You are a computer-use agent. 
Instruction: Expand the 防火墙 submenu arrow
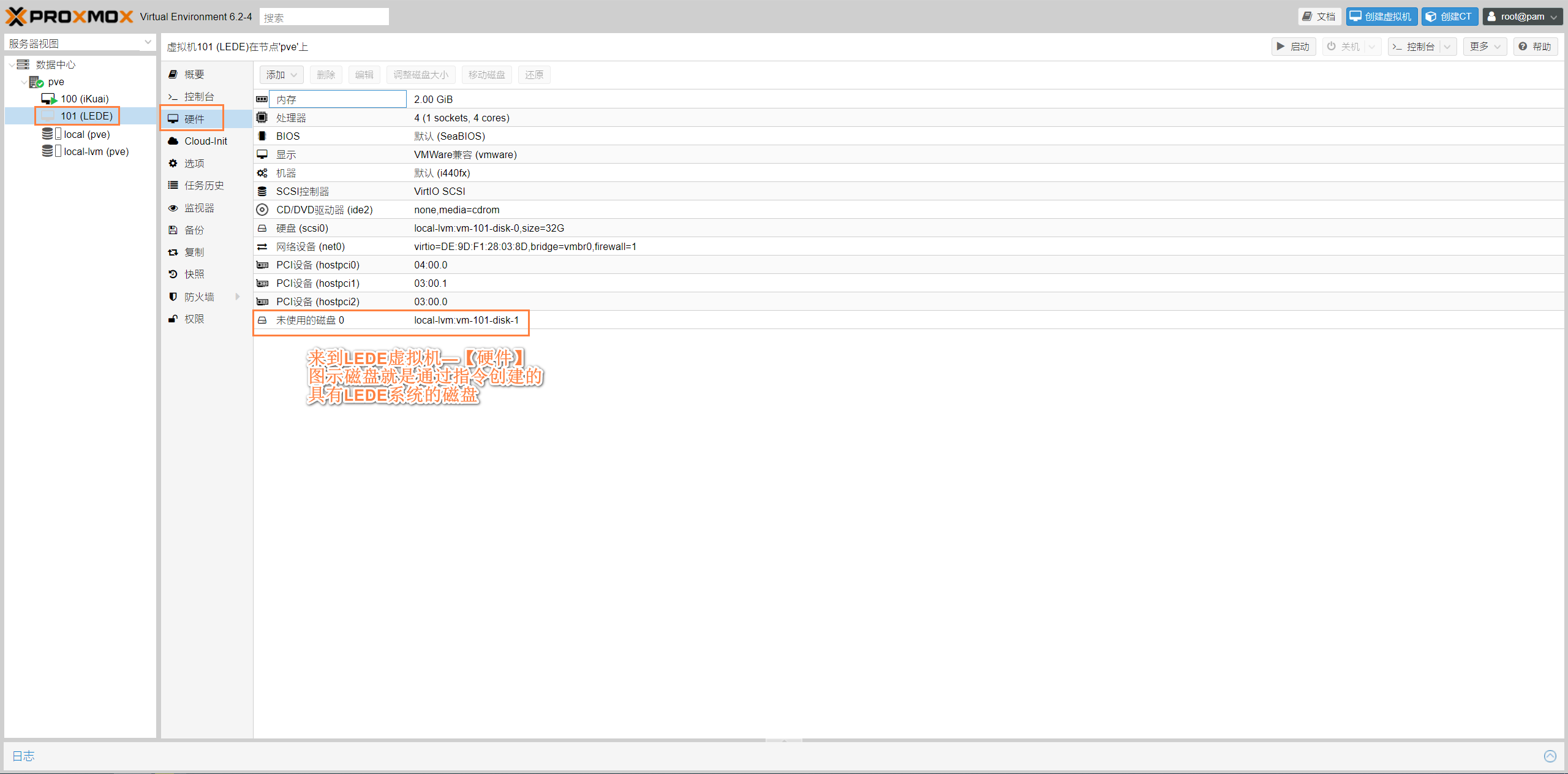point(237,297)
